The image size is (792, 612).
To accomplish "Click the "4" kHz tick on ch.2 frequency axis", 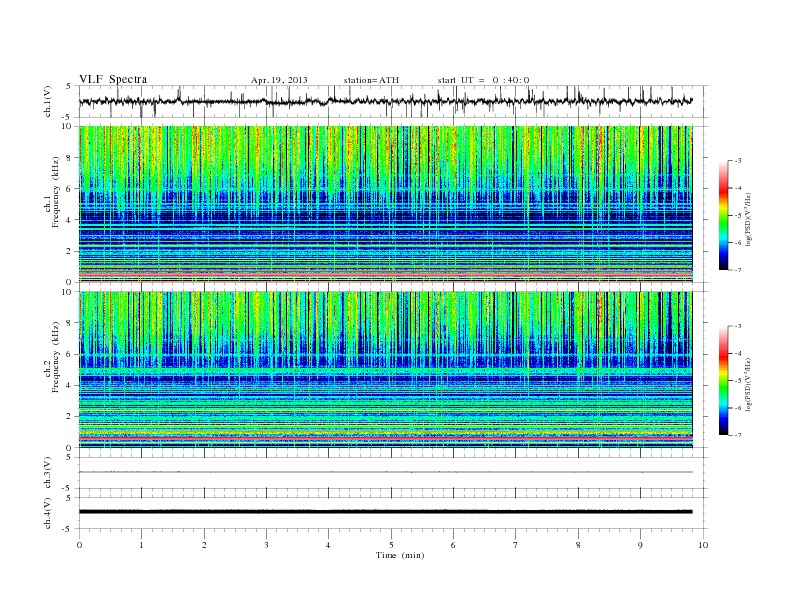I will click(69, 385).
